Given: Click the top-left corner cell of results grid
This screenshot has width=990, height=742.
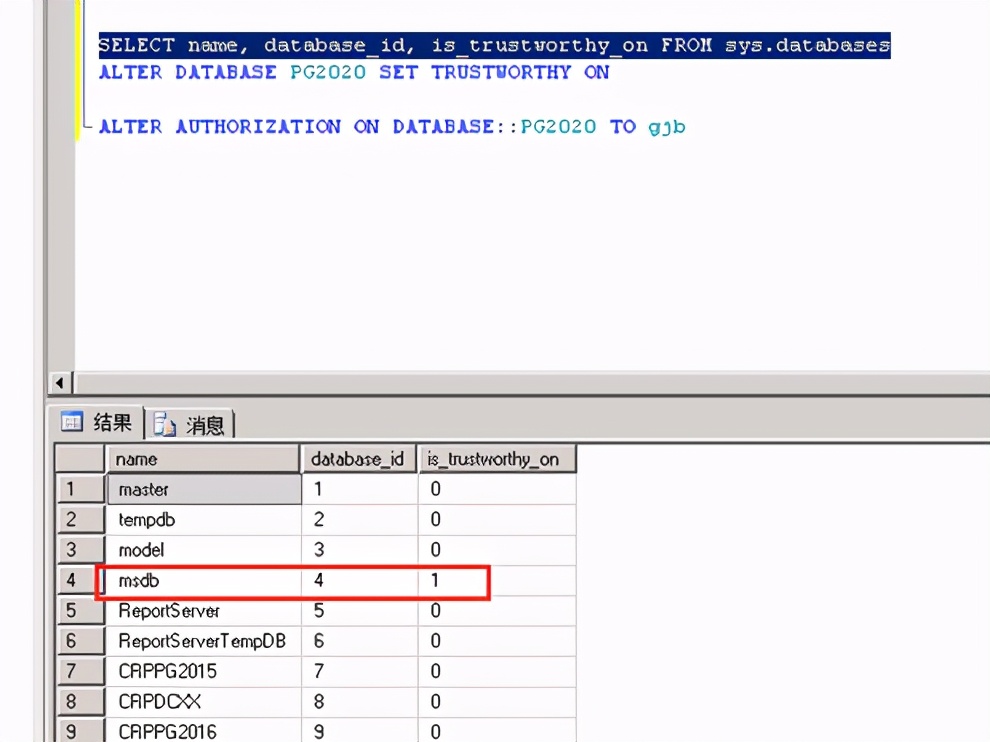Looking at the screenshot, I should pos(79,459).
